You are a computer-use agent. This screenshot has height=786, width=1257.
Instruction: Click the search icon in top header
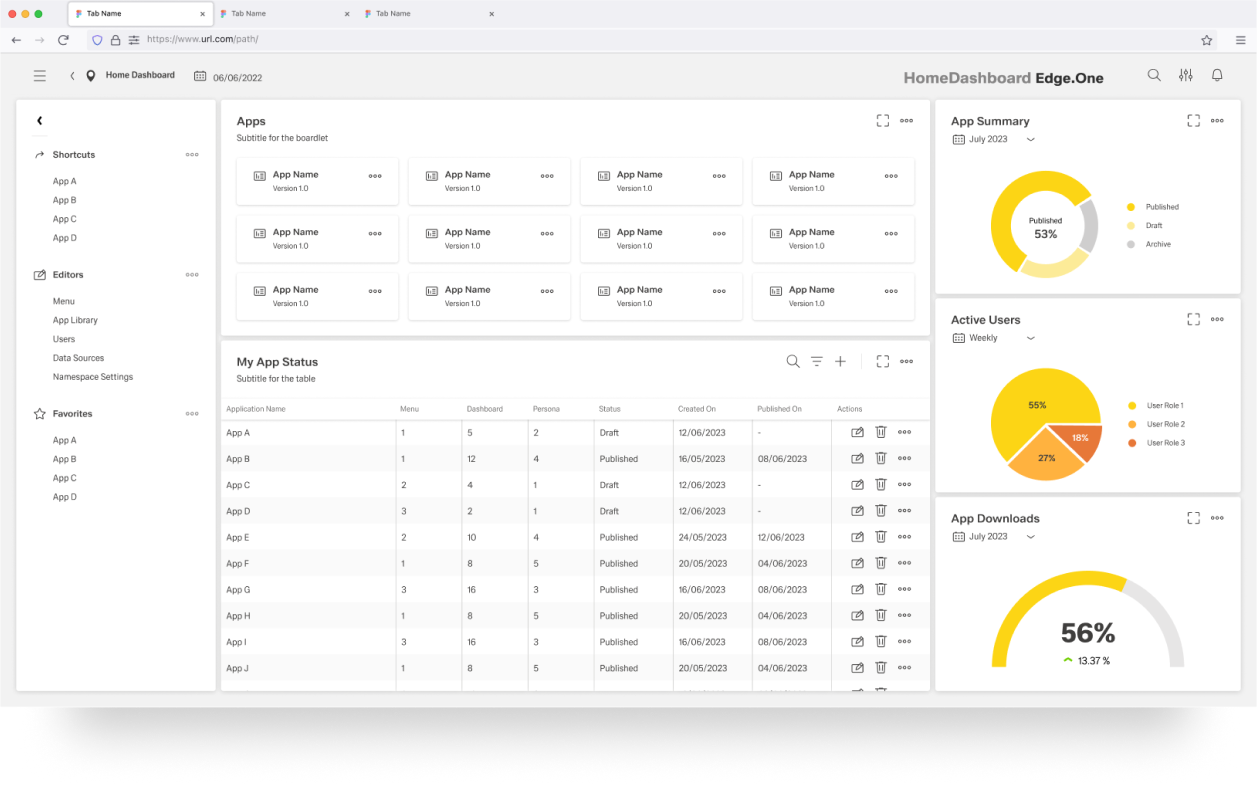(x=1154, y=75)
